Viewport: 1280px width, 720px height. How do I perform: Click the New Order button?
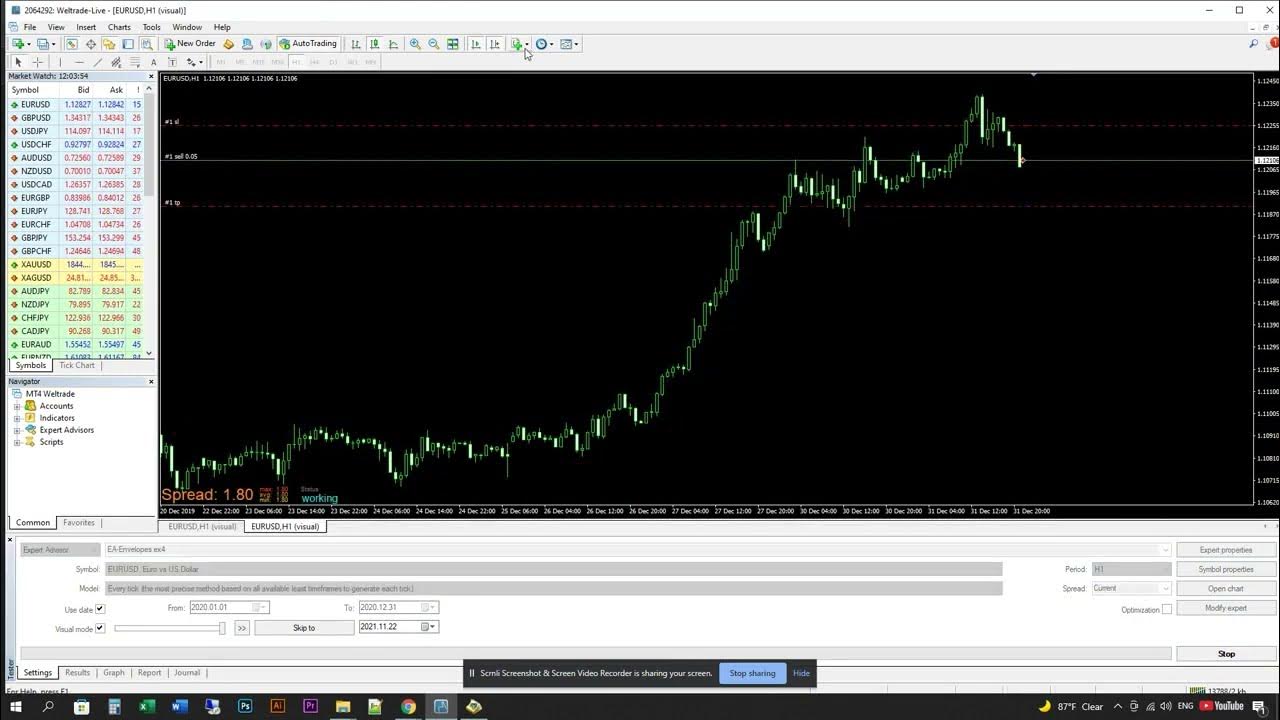(190, 44)
